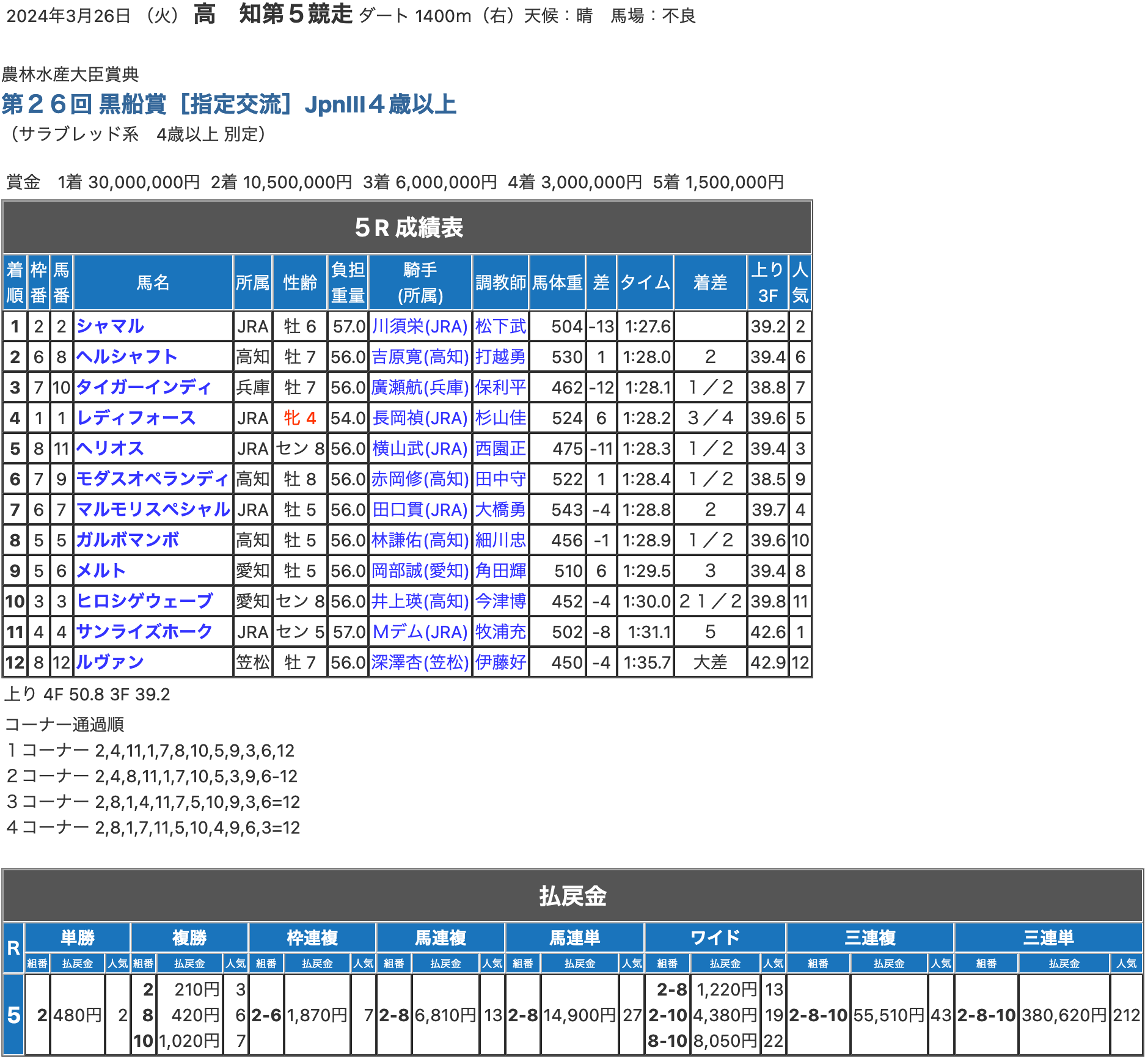This screenshot has width=1145, height=1064.
Task: Open jockey link 川須栄(JRA)
Action: point(420,326)
